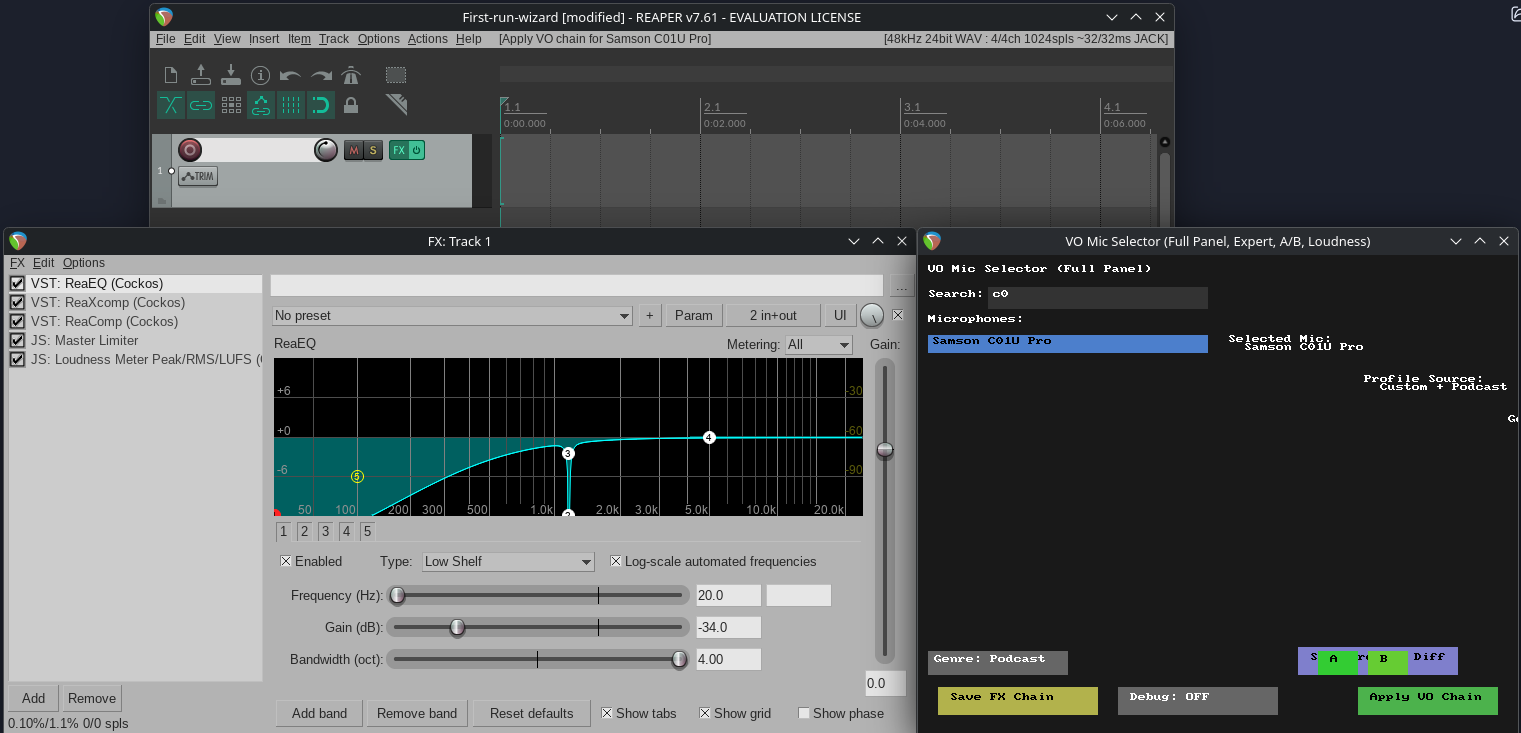Click the Gain (dB) horizontal slider
Screen dimensions: 1521x733
pyautogui.click(x=539, y=628)
